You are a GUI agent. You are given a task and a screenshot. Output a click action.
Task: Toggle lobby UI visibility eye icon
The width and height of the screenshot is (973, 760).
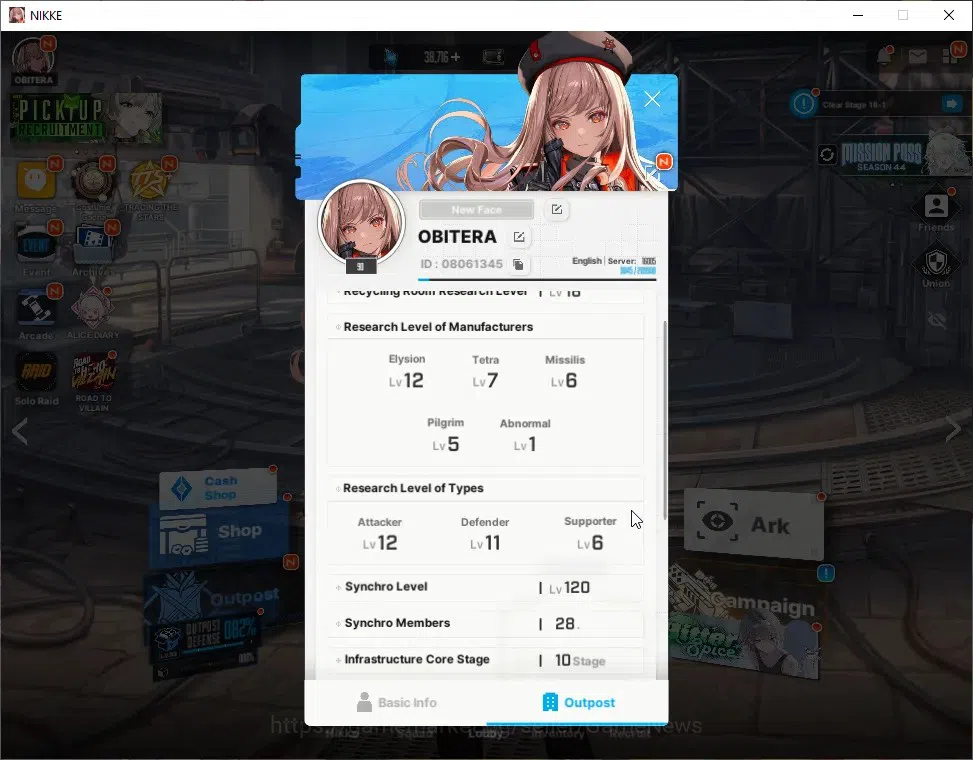point(936,320)
